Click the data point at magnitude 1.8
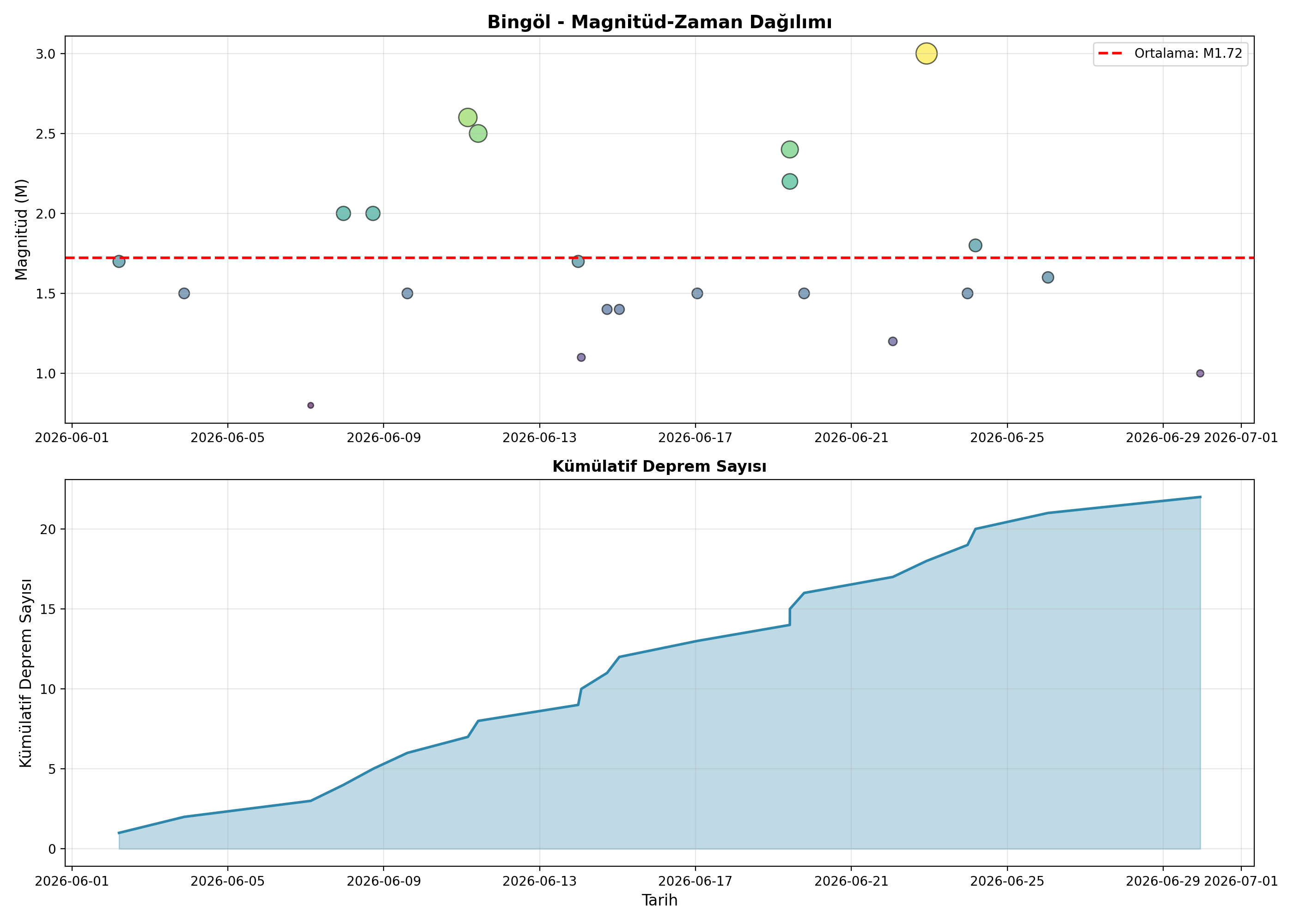Viewport: 1294px width, 924px height. [975, 246]
